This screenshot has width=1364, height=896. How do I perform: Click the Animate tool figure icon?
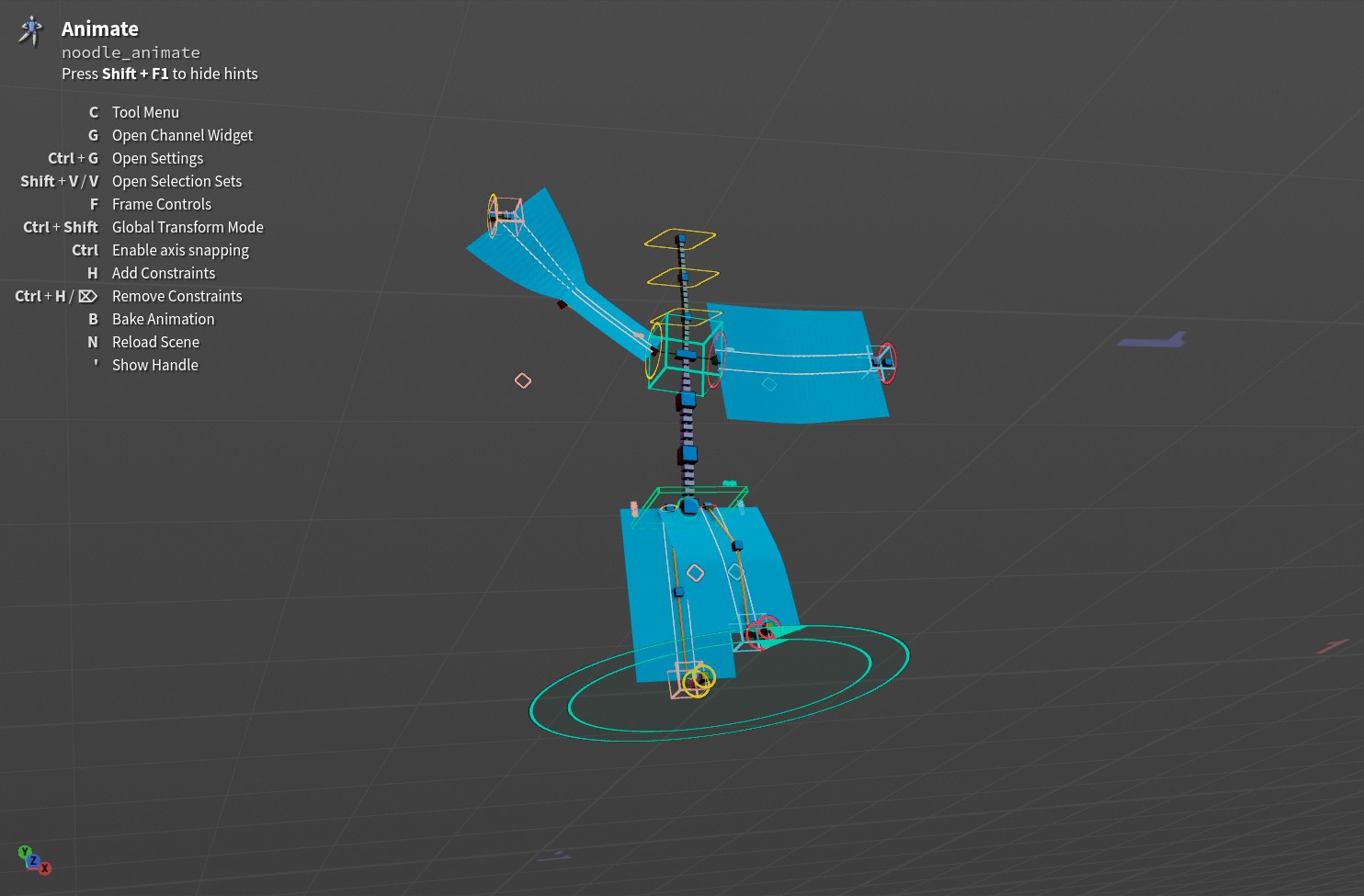coord(31,30)
